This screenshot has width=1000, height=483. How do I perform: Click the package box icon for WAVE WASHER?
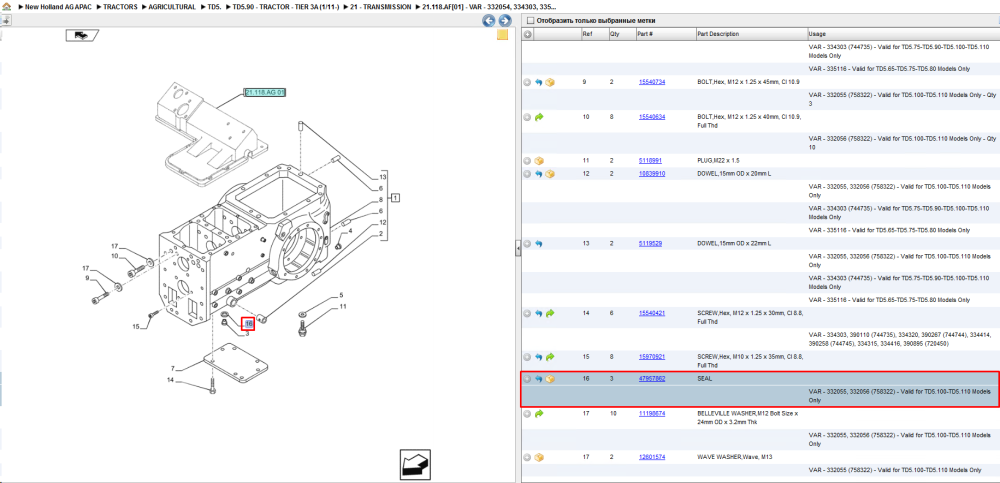[539, 457]
